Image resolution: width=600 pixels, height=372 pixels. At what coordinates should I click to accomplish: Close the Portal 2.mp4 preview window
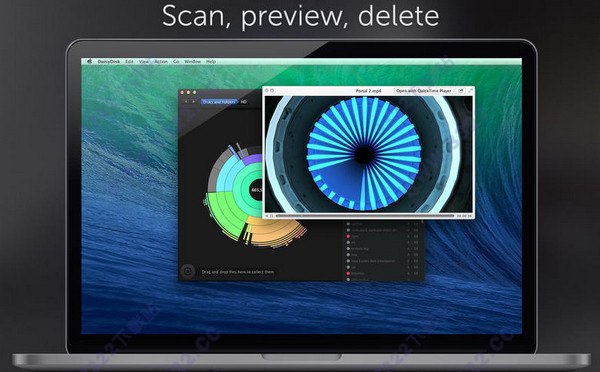pyautogui.click(x=267, y=91)
